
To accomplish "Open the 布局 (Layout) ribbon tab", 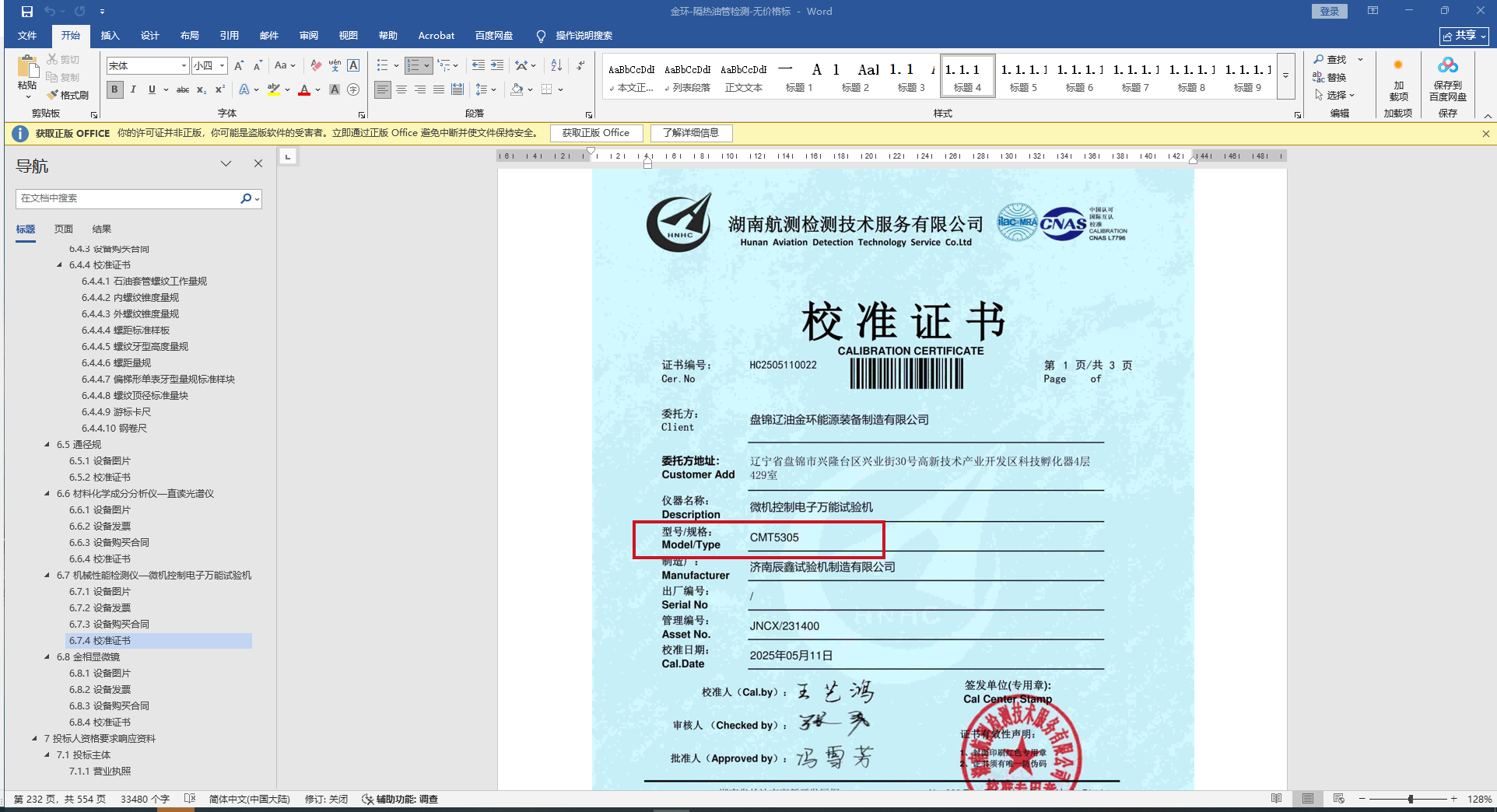I will pos(189,36).
